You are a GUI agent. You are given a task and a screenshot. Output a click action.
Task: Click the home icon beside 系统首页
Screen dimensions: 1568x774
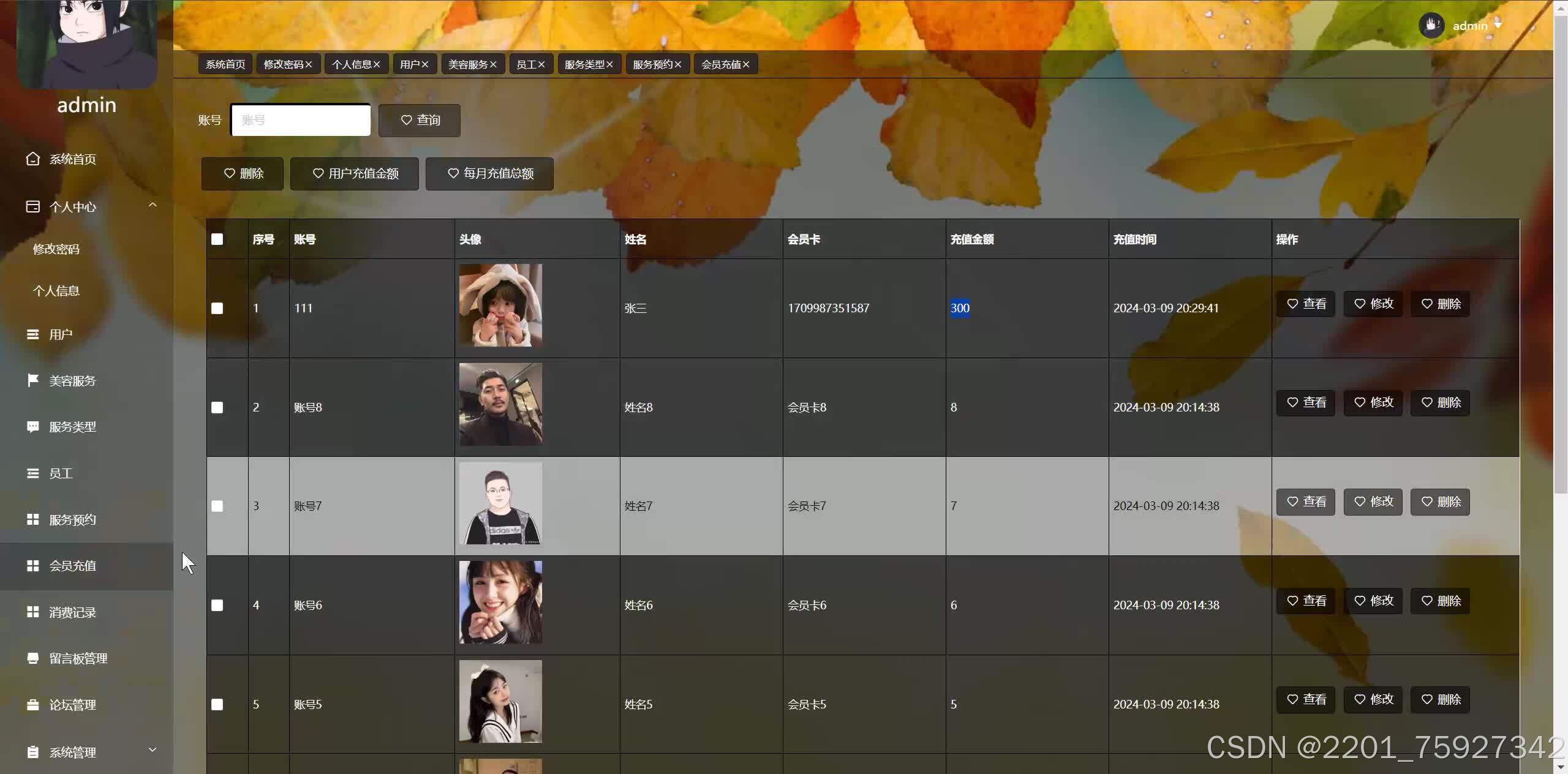pos(33,159)
